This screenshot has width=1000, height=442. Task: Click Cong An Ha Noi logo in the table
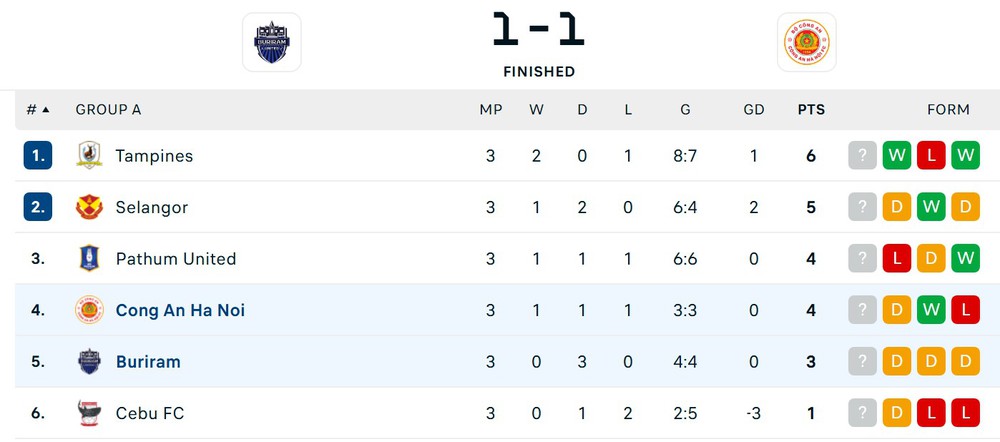89,310
